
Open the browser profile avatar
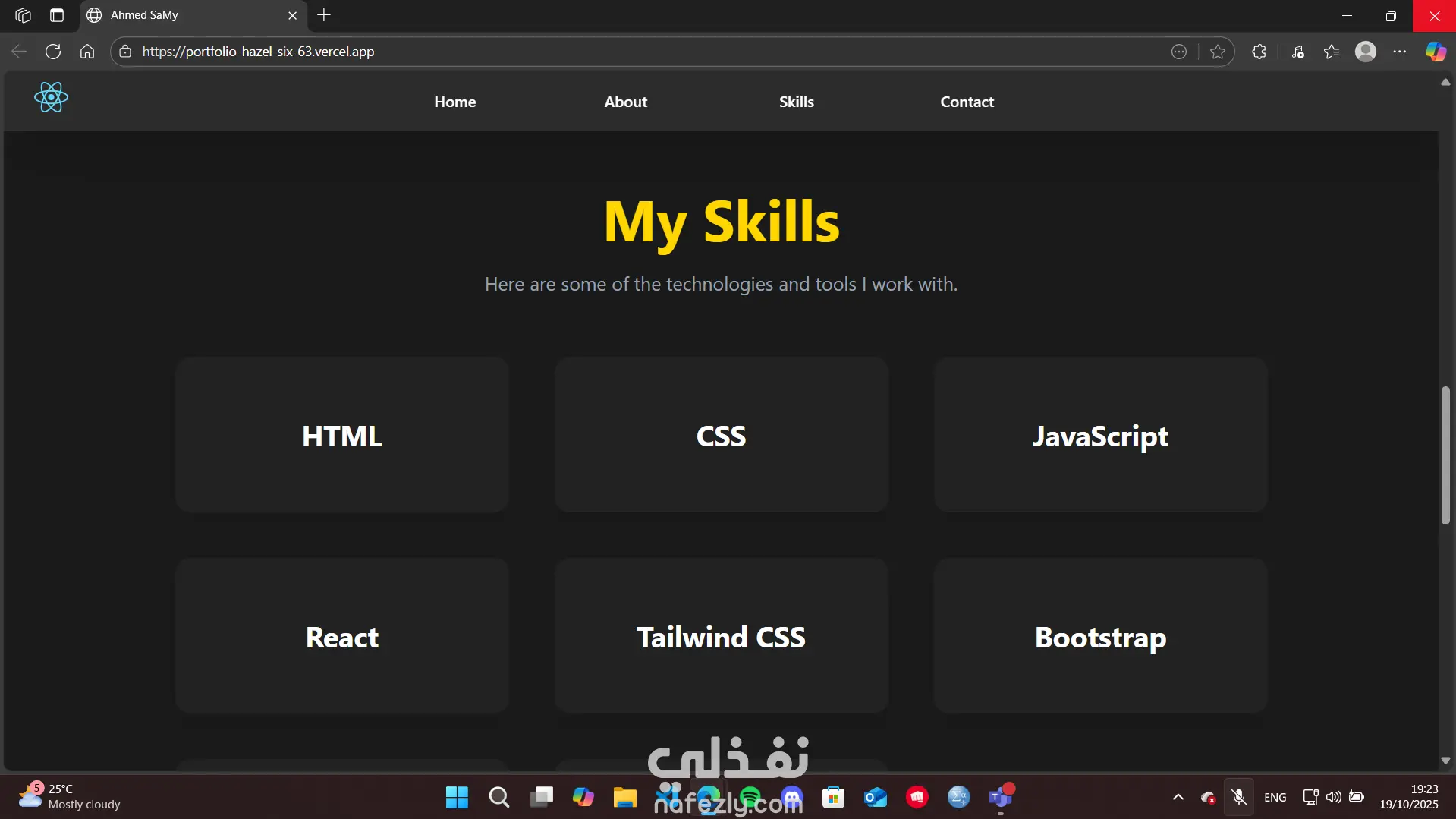1366,52
